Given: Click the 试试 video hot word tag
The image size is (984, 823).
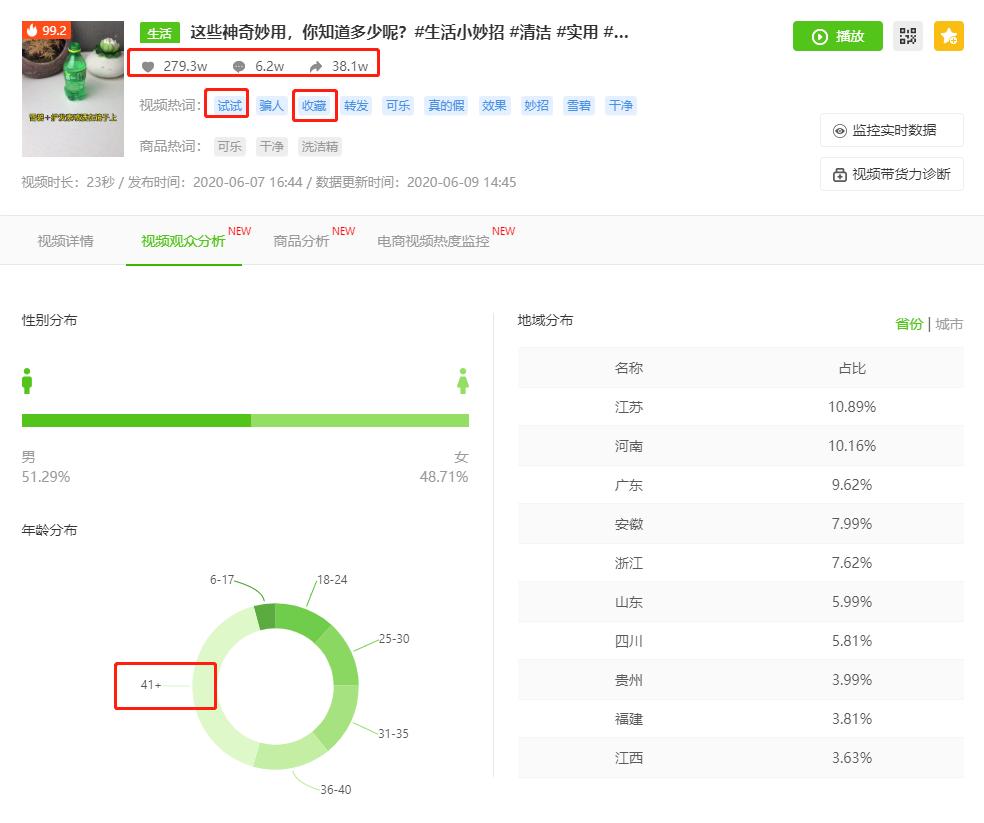Looking at the screenshot, I should [x=227, y=105].
